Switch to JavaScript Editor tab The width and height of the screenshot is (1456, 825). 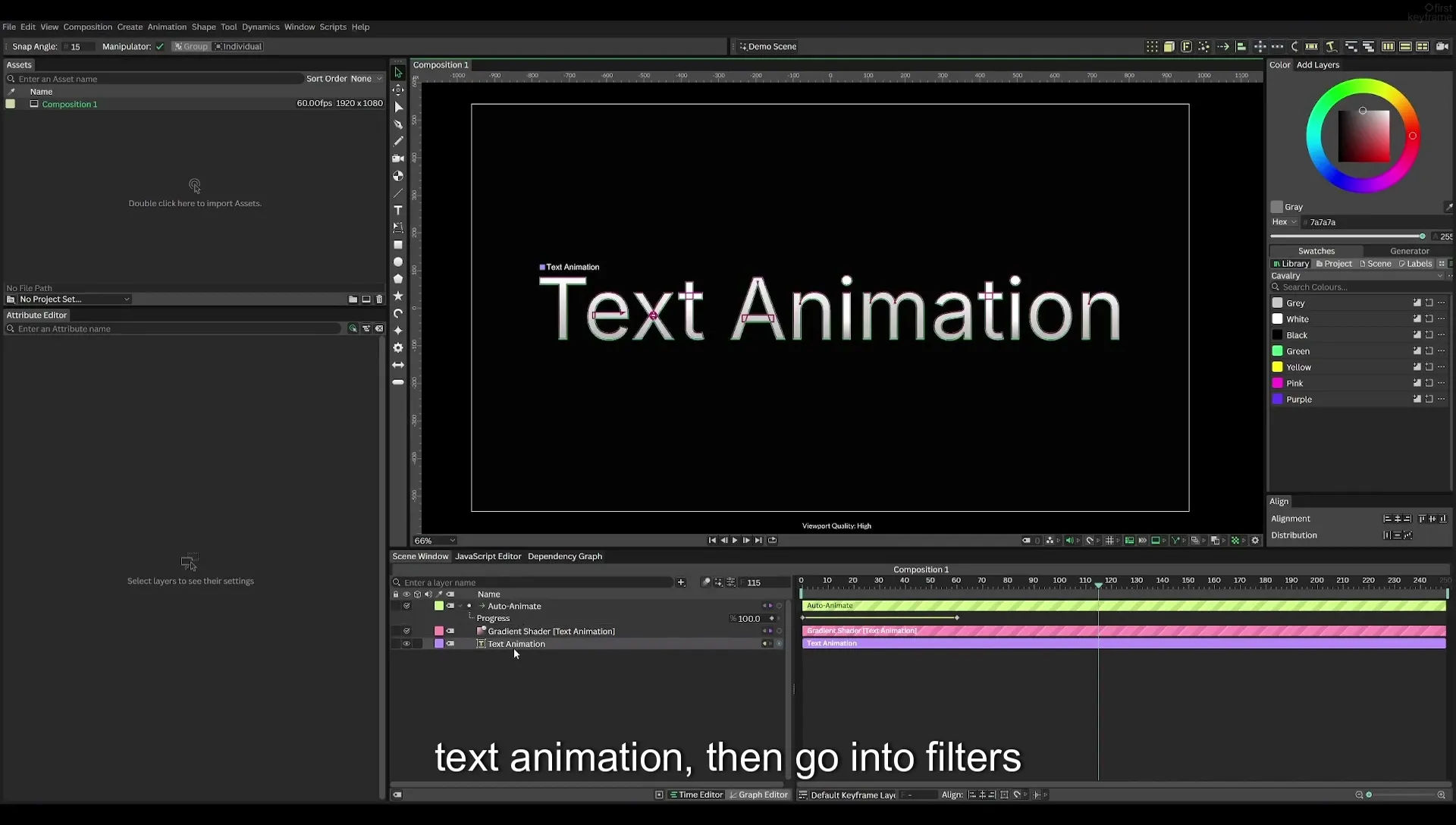click(x=488, y=557)
